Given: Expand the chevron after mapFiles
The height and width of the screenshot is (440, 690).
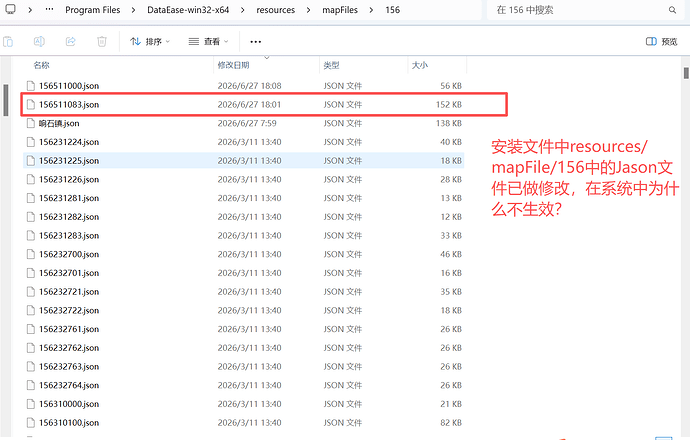Looking at the screenshot, I should (371, 10).
